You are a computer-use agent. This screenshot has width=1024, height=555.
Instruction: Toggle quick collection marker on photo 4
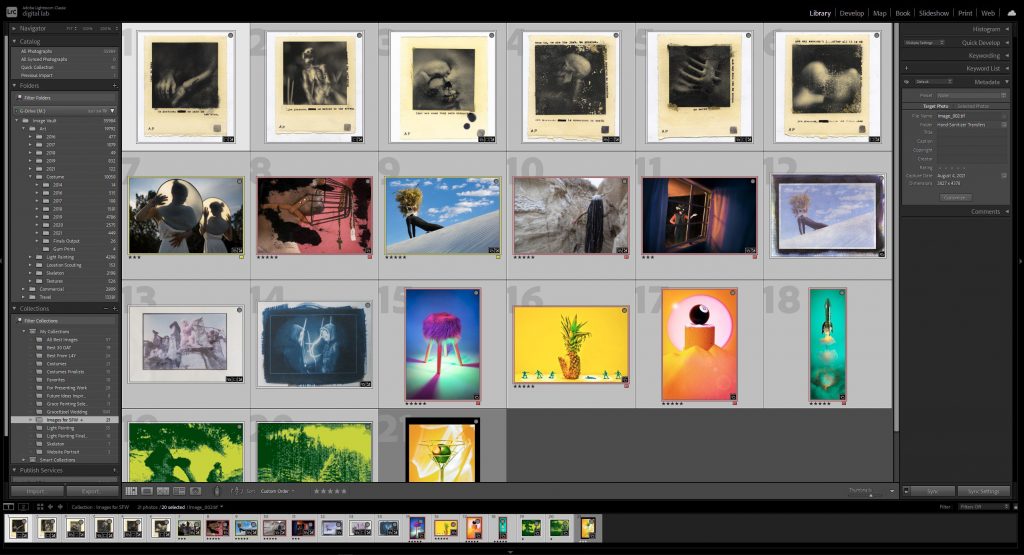coord(615,35)
